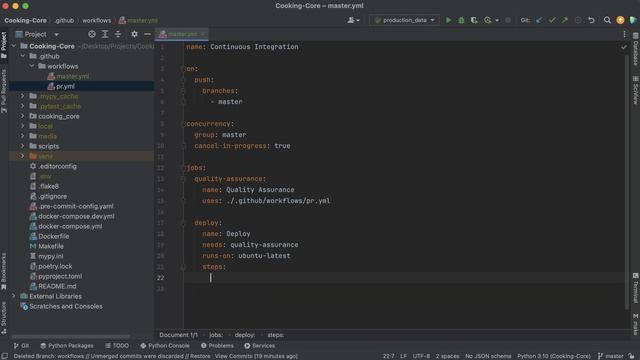640x360 pixels.
Task: Click No JSON schema in status bar
Action: (x=488, y=356)
